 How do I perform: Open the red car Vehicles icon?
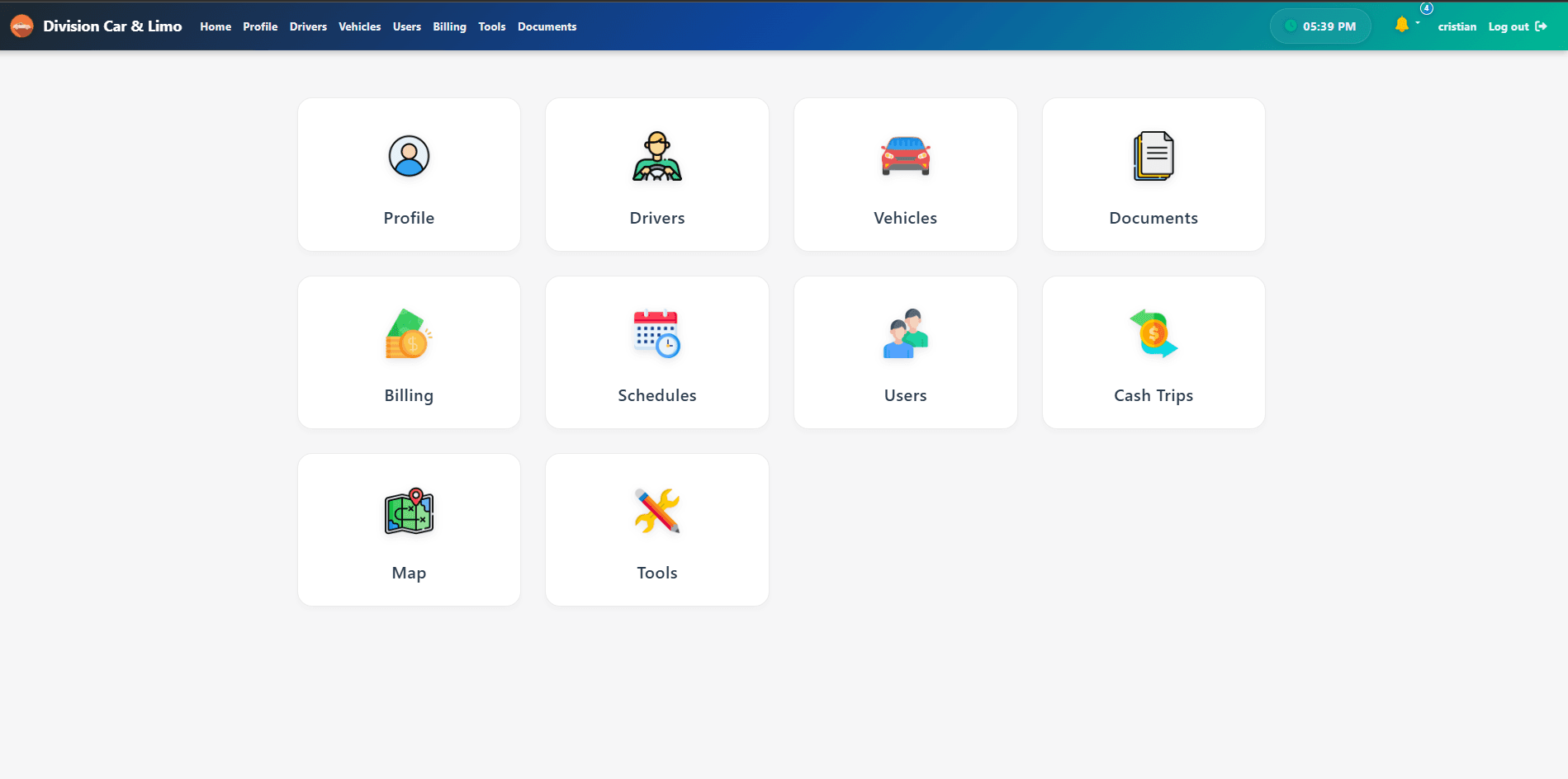coord(905,156)
